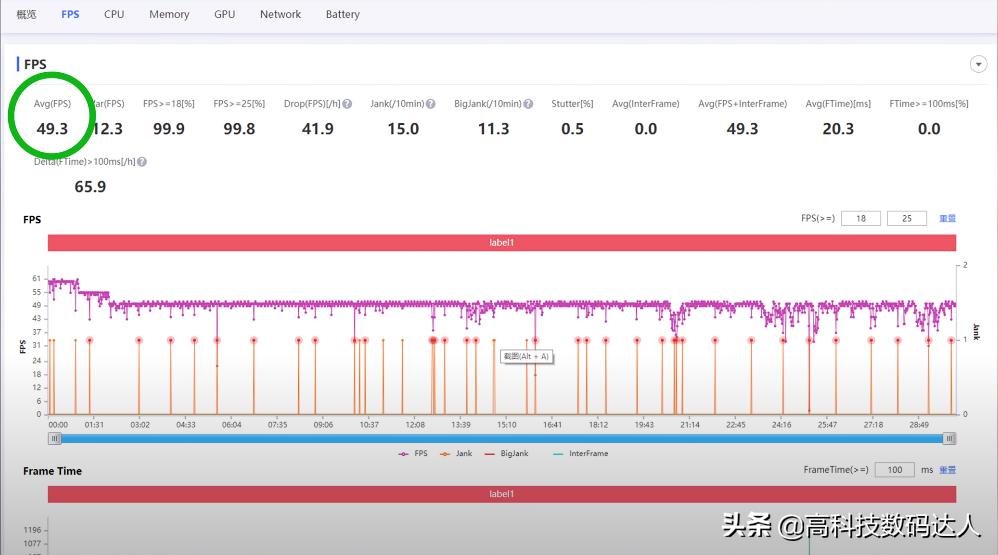Click the FTime>=100ms[%] label
The image size is (998, 555).
point(929,104)
